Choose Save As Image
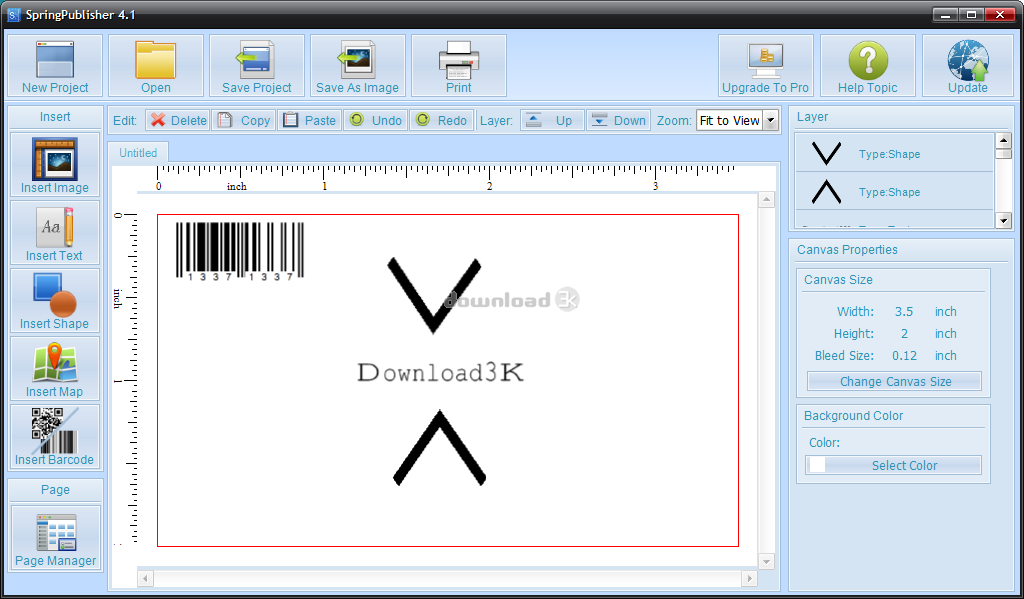The image size is (1024, 599). coord(357,66)
